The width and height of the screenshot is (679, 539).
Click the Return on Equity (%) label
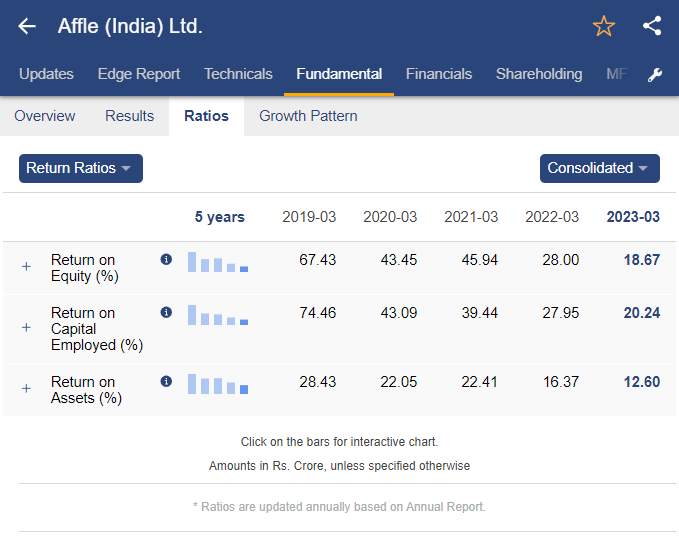85,268
